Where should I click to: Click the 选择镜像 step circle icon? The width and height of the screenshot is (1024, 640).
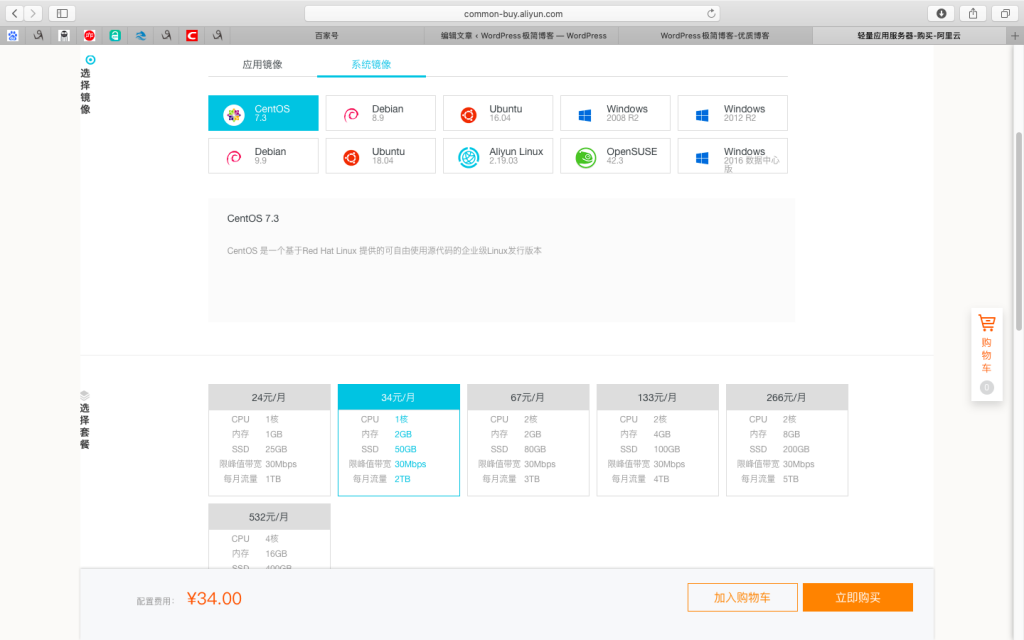(90, 59)
